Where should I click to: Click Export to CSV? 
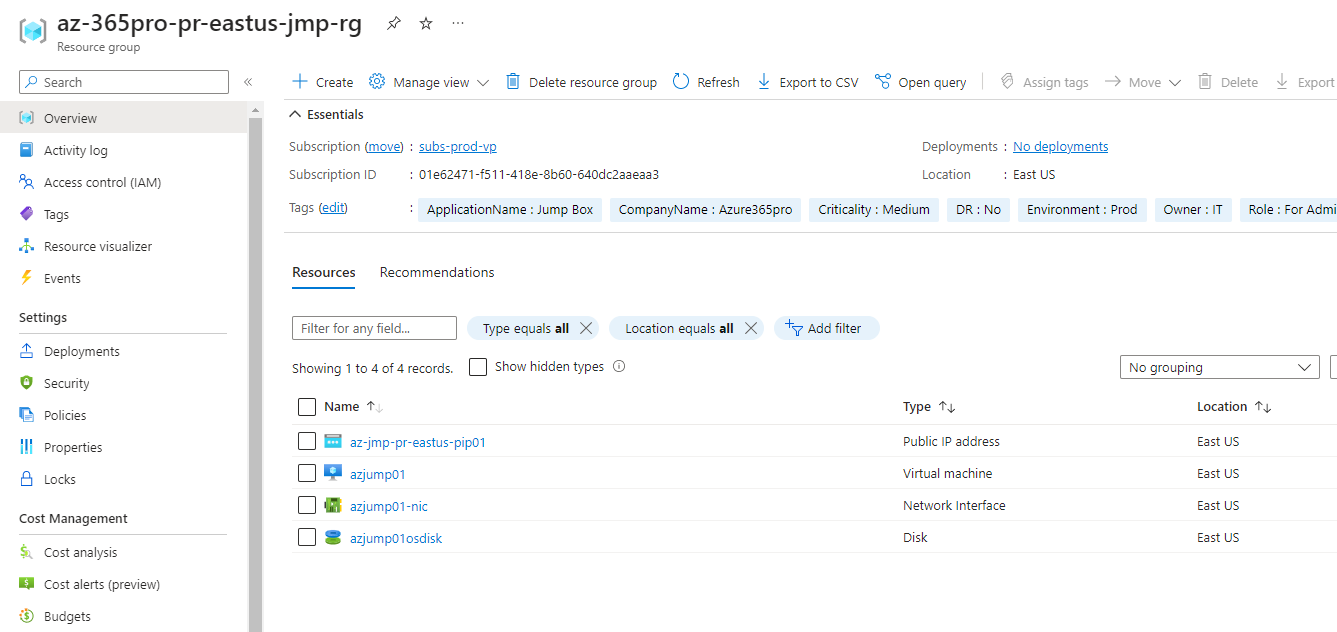[807, 82]
